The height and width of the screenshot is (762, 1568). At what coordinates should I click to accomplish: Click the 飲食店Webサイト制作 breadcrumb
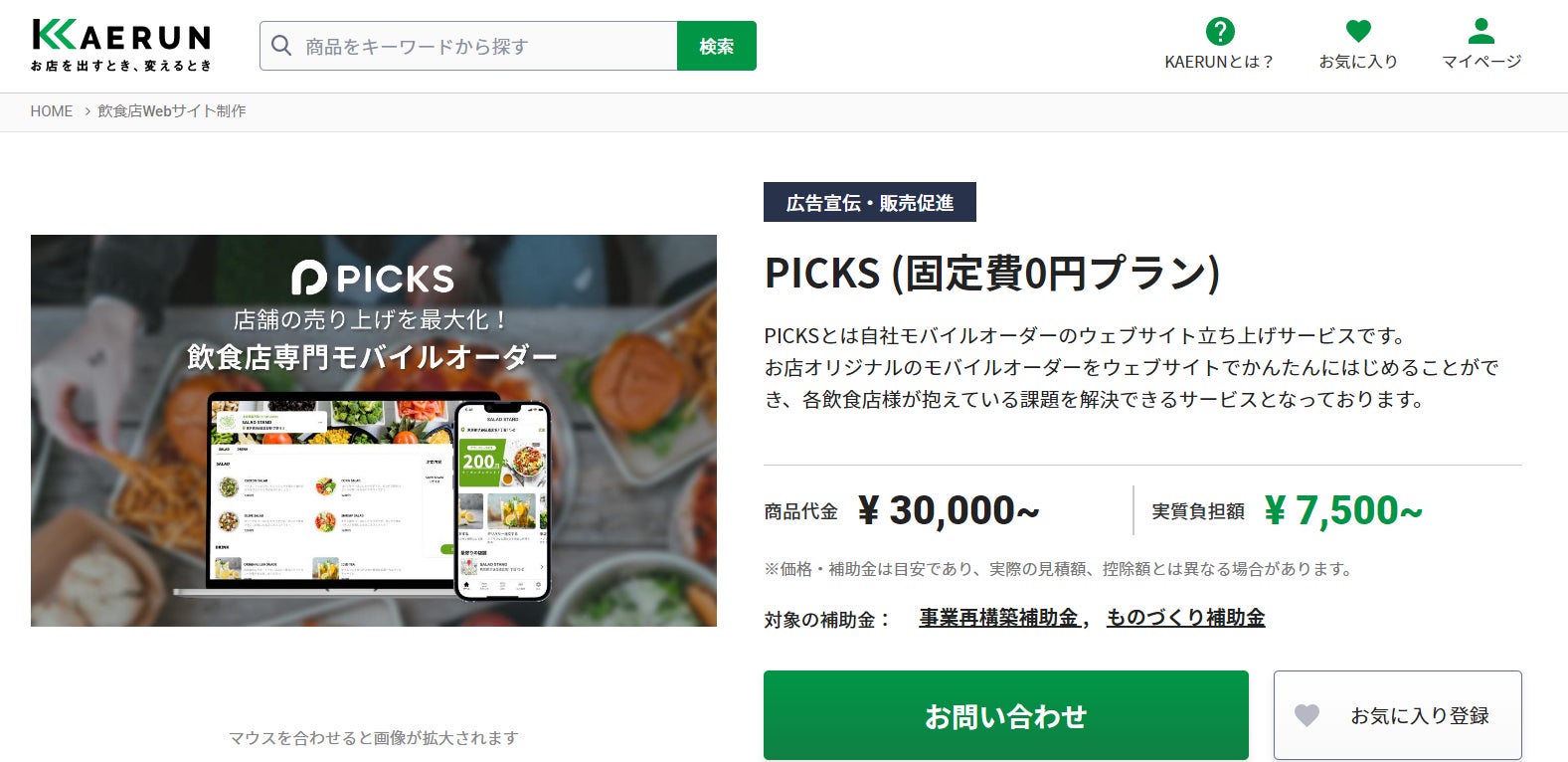click(x=172, y=111)
